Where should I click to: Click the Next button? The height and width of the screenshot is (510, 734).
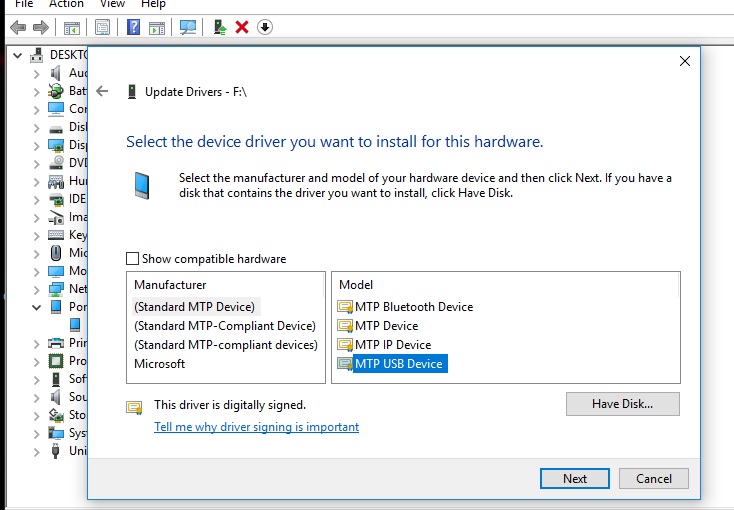575,478
